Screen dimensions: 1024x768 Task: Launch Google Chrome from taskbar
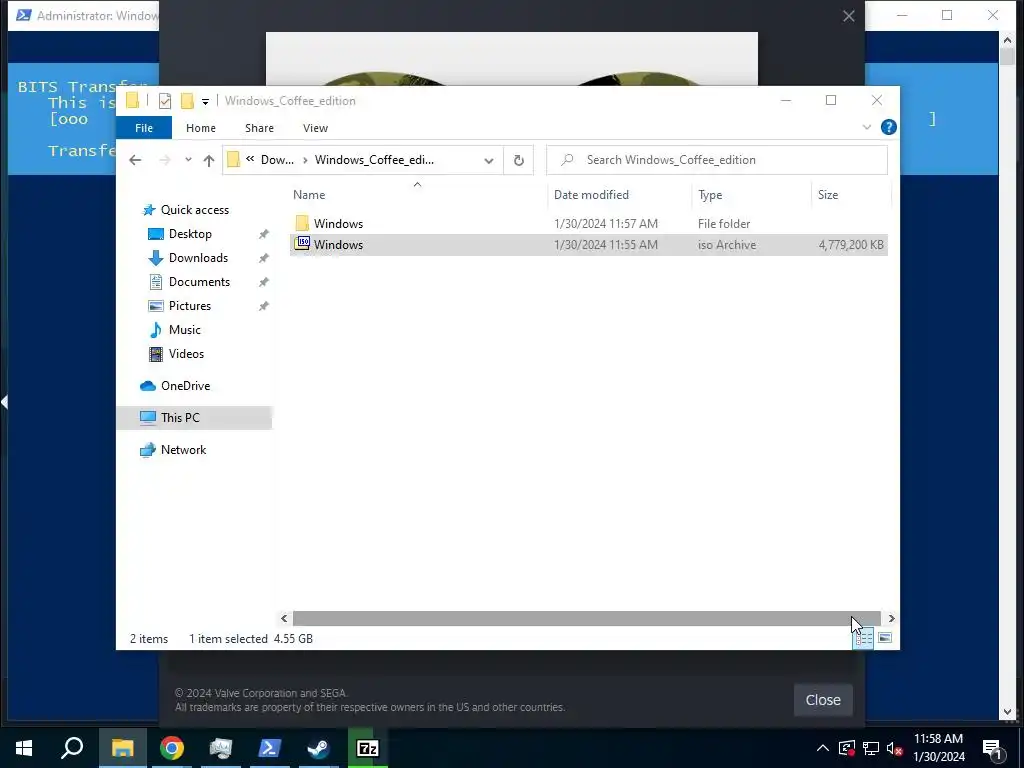pos(172,748)
